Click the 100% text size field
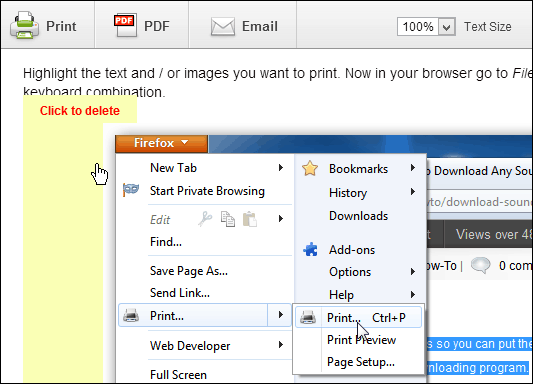Viewport: 533px width, 384px height. pos(418,27)
